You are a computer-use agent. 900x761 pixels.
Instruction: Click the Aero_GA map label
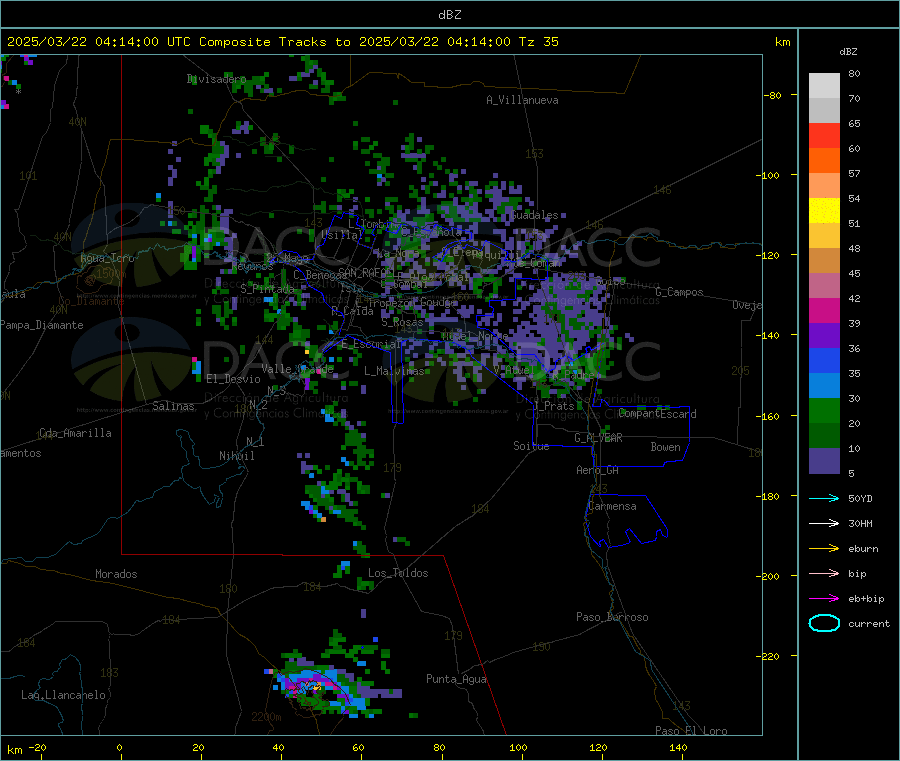click(x=598, y=470)
